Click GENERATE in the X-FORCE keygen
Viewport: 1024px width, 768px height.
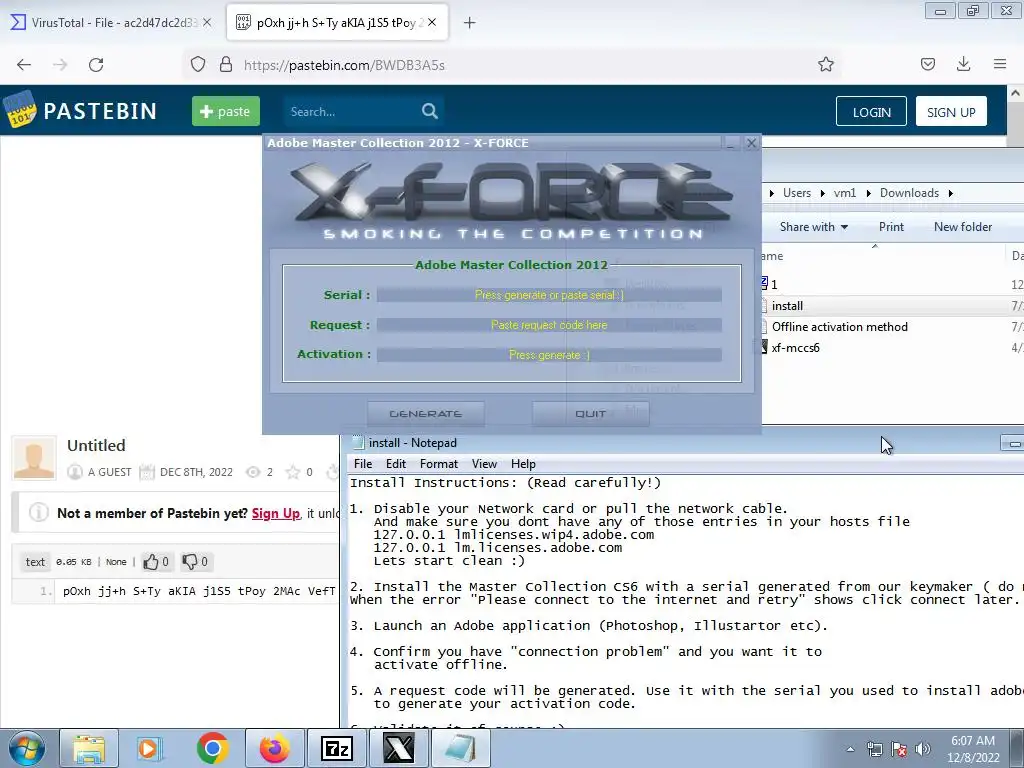tap(426, 413)
